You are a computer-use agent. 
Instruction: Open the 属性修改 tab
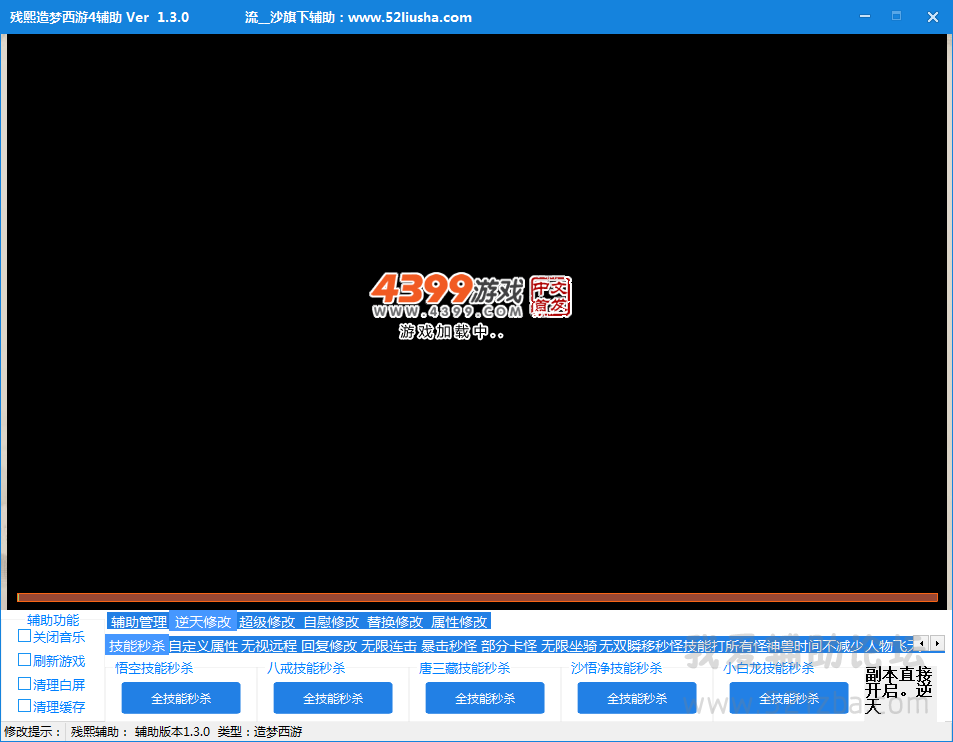pos(459,622)
